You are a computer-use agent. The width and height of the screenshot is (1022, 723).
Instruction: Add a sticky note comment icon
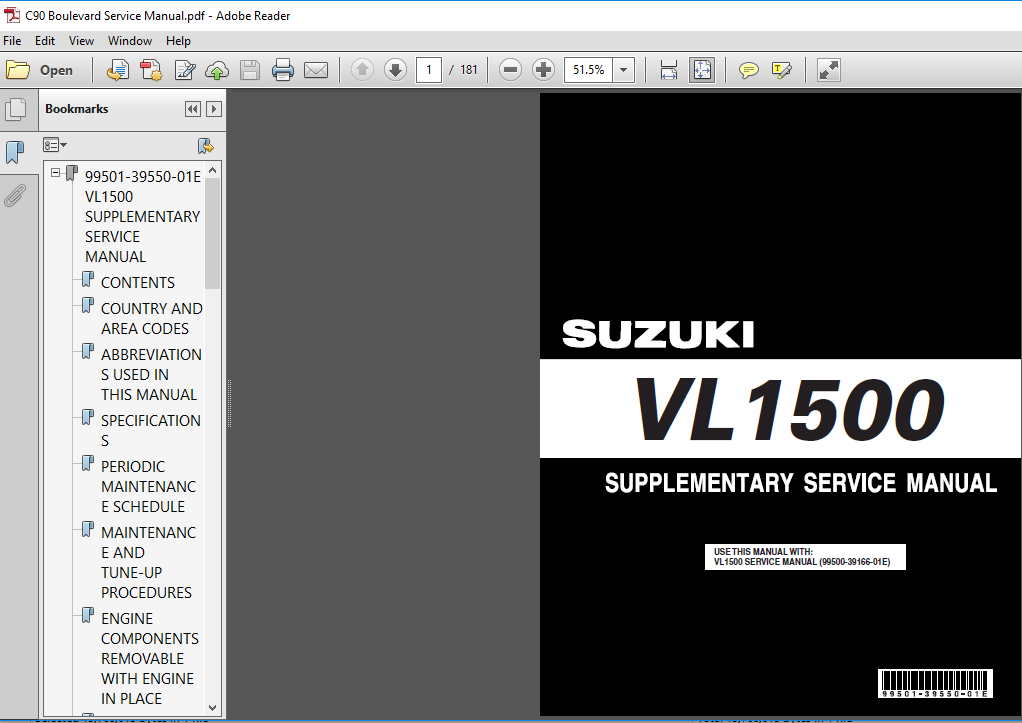pos(748,70)
